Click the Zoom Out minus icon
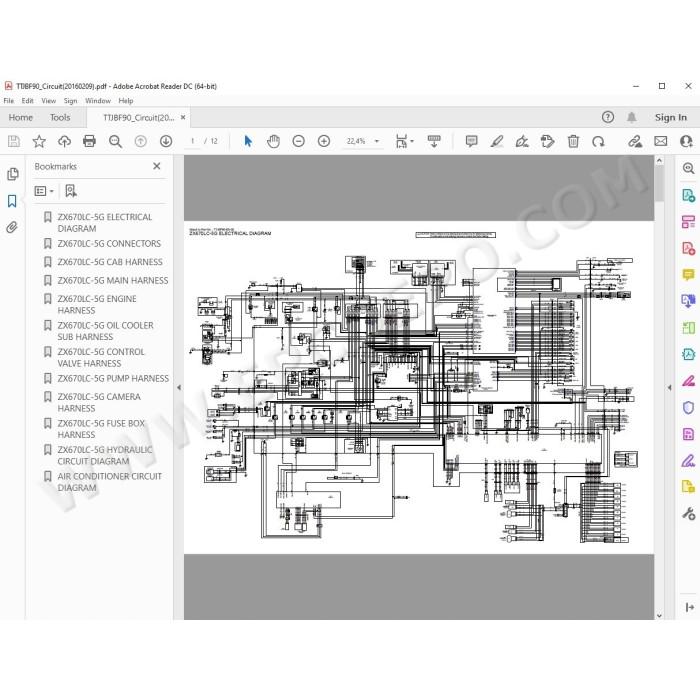 point(298,142)
